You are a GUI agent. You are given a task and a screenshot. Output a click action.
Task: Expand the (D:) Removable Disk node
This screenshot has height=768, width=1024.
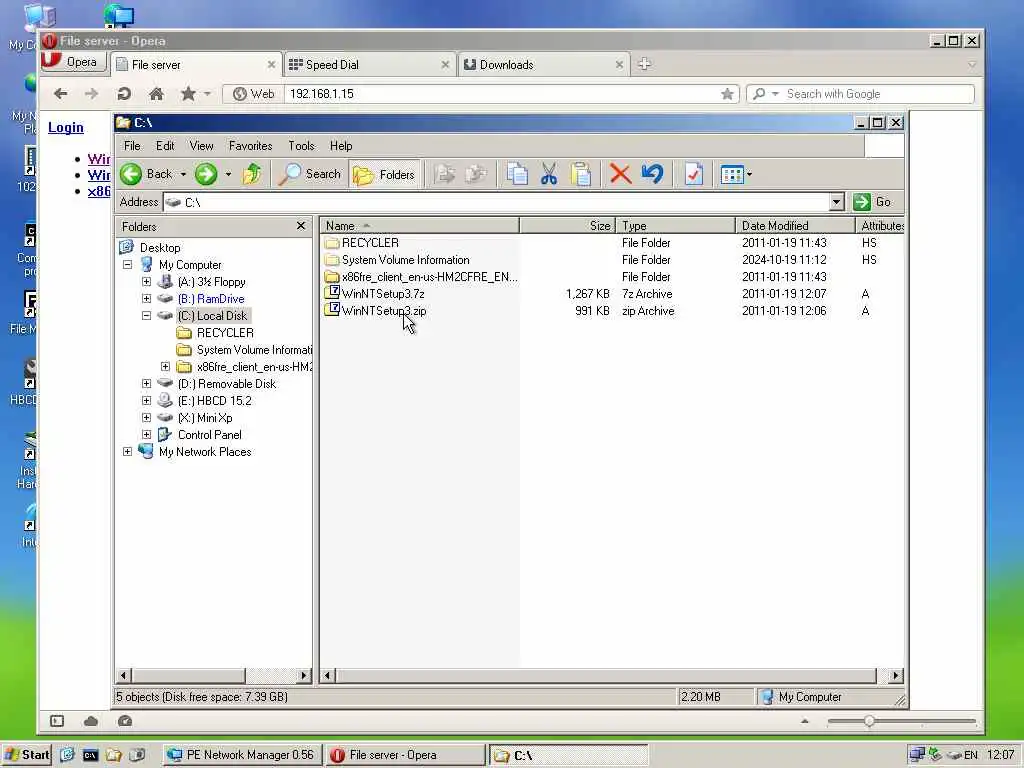pos(146,383)
